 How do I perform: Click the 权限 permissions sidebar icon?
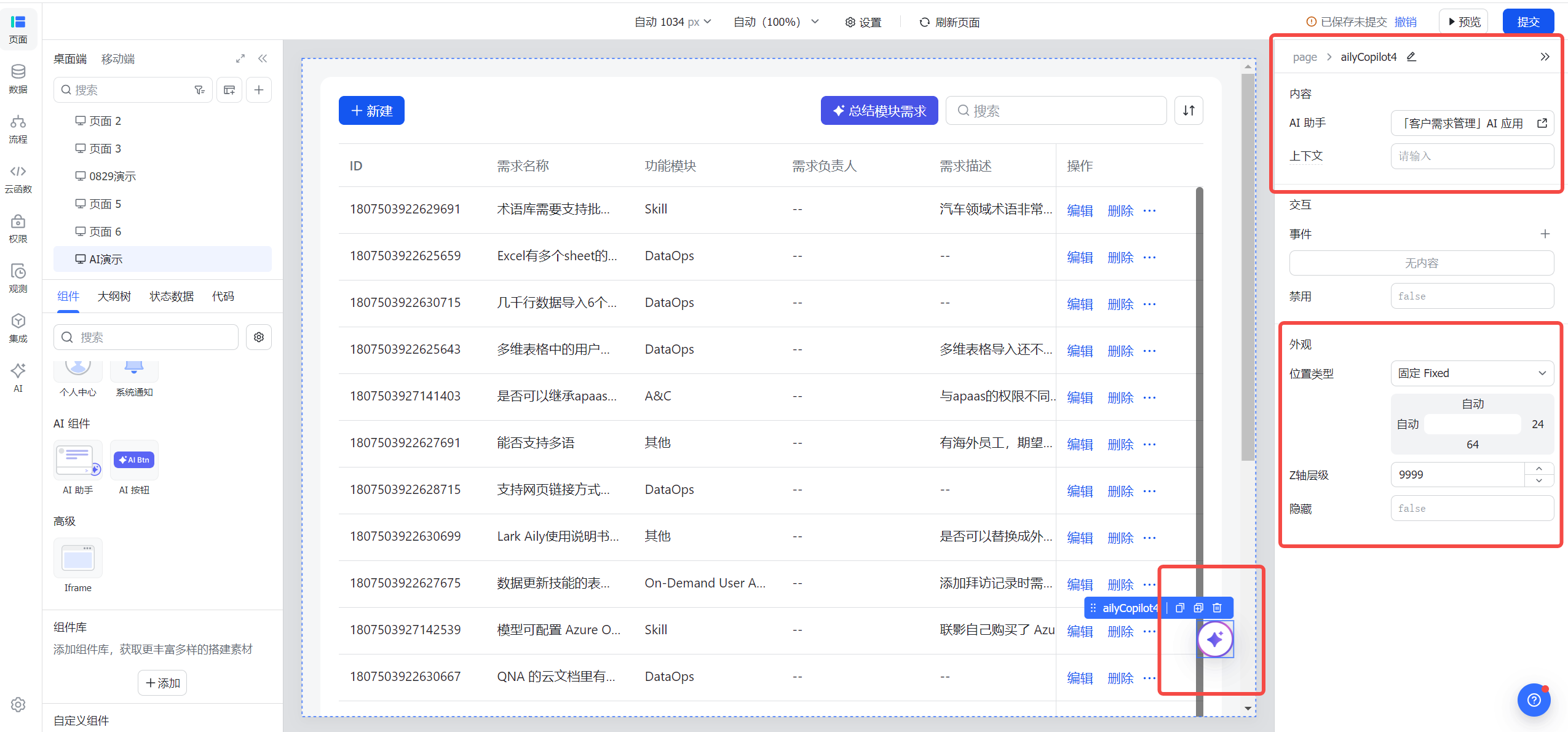(x=18, y=229)
